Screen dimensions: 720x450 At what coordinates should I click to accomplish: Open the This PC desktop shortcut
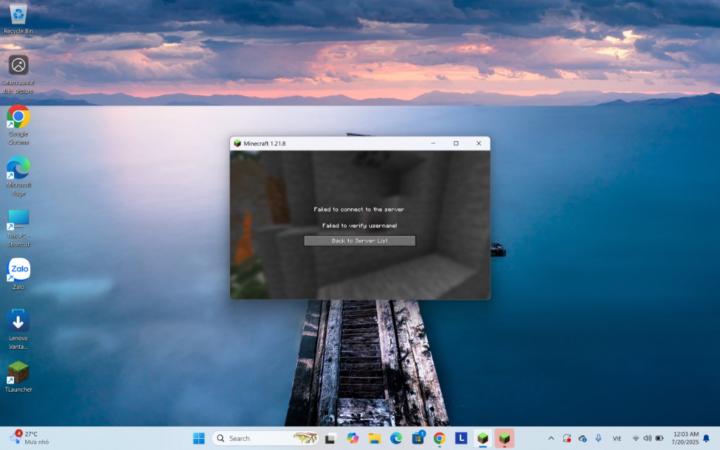coord(18,228)
